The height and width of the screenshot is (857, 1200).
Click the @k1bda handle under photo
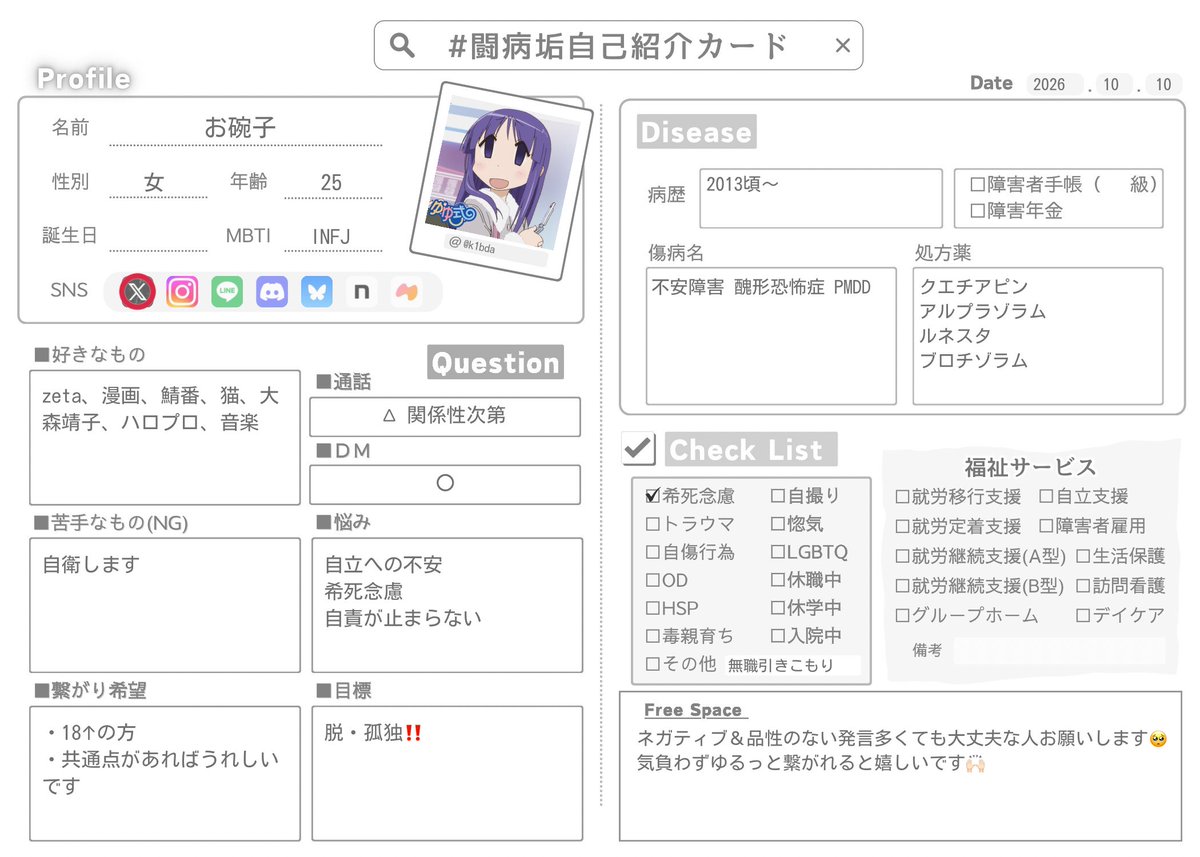point(470,243)
